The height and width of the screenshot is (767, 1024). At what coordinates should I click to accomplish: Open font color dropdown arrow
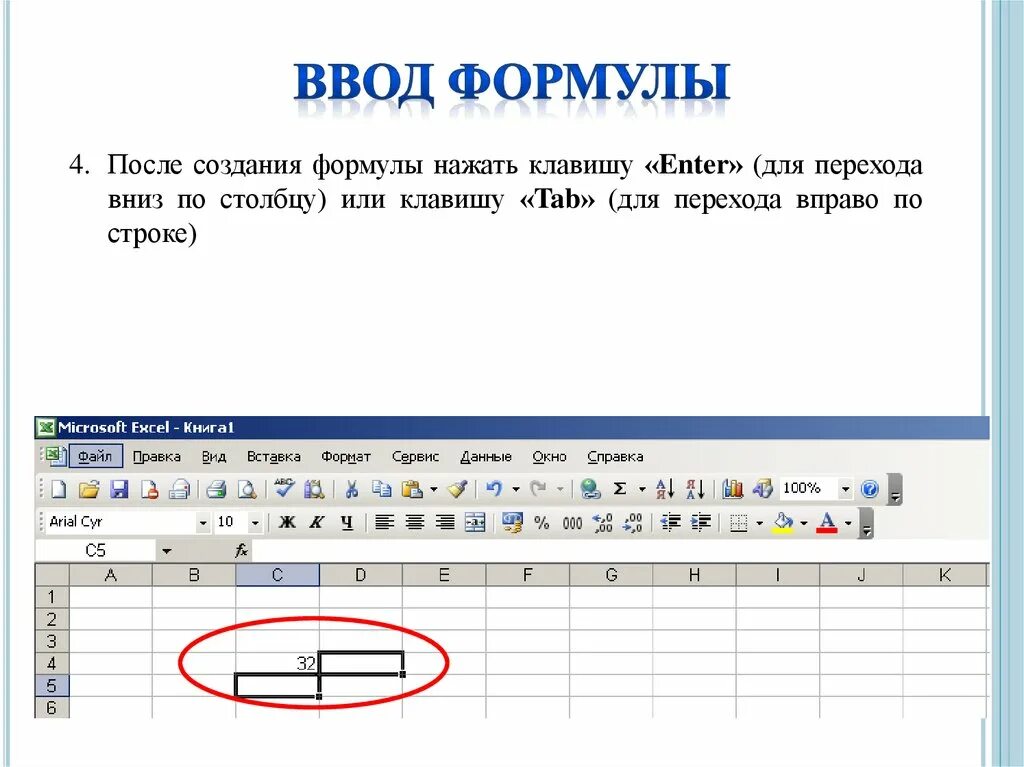848,523
